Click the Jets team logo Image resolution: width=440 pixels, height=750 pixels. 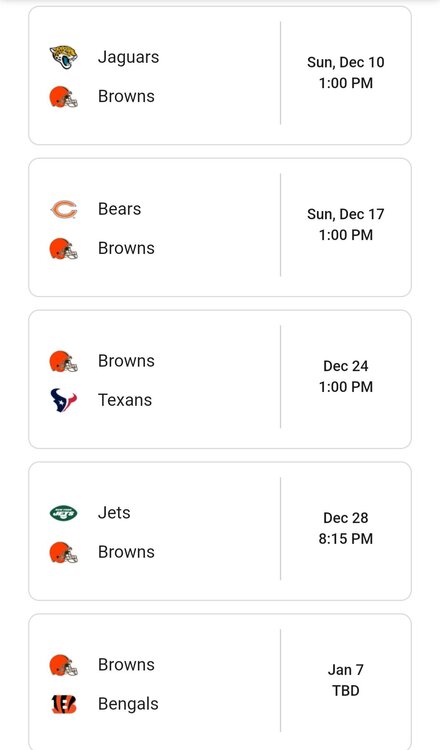(x=64, y=513)
